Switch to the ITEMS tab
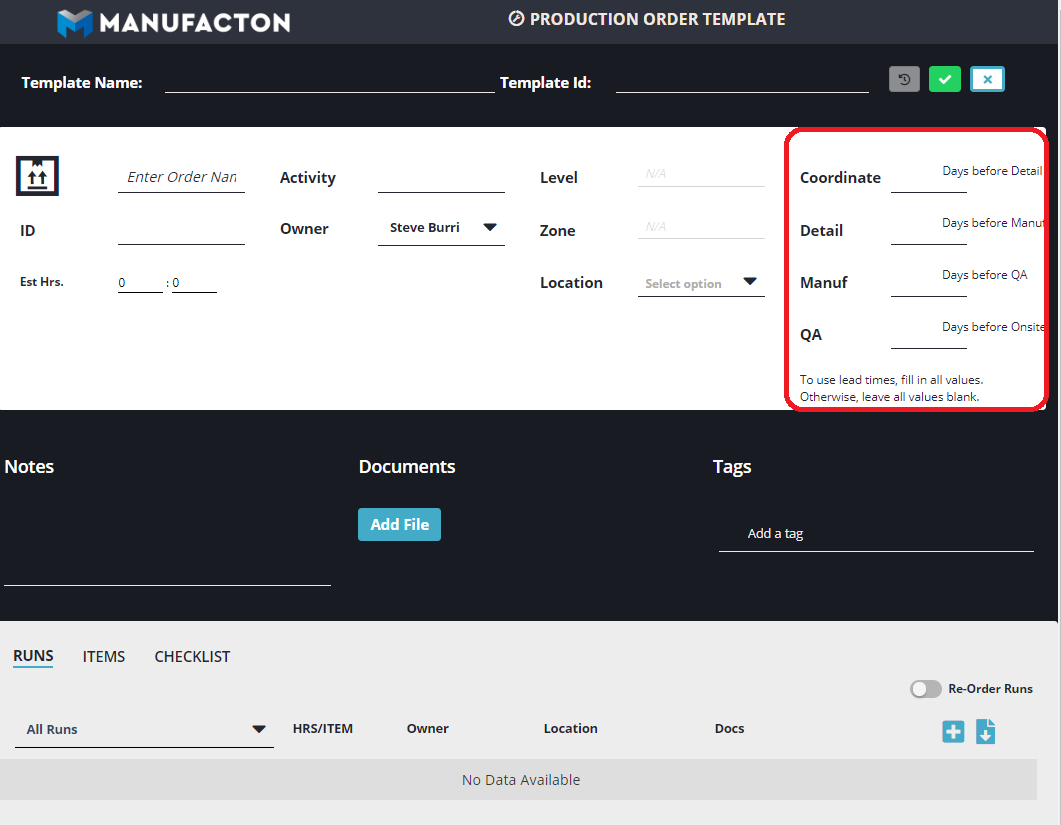 point(104,657)
